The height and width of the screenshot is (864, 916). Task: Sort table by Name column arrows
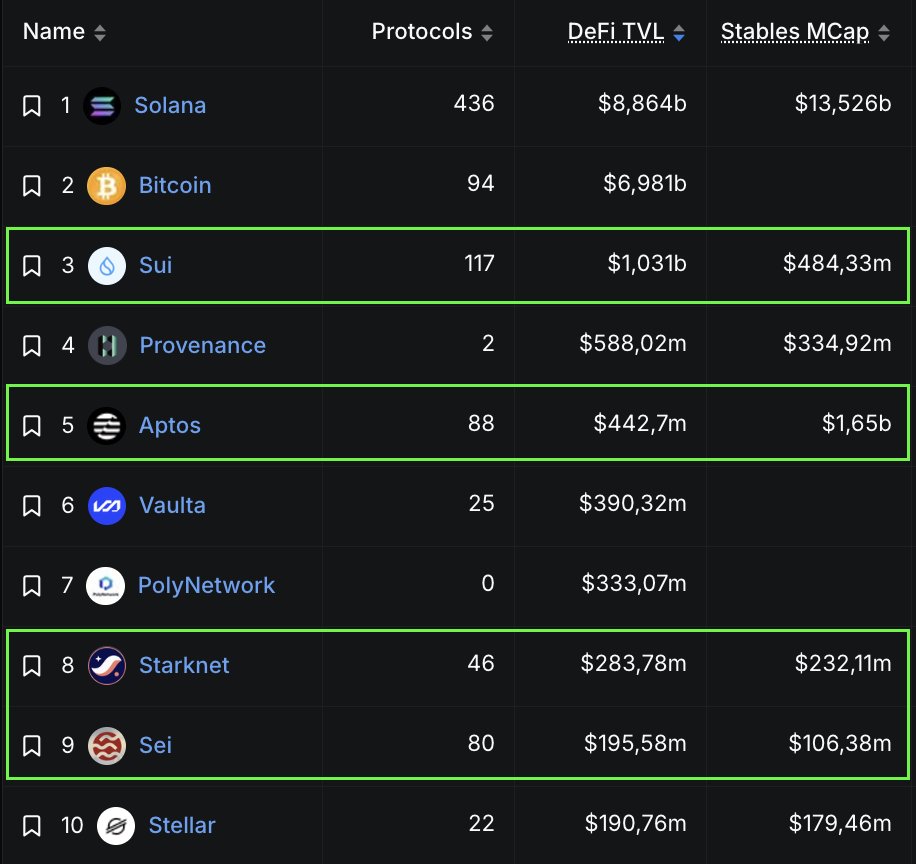[99, 33]
